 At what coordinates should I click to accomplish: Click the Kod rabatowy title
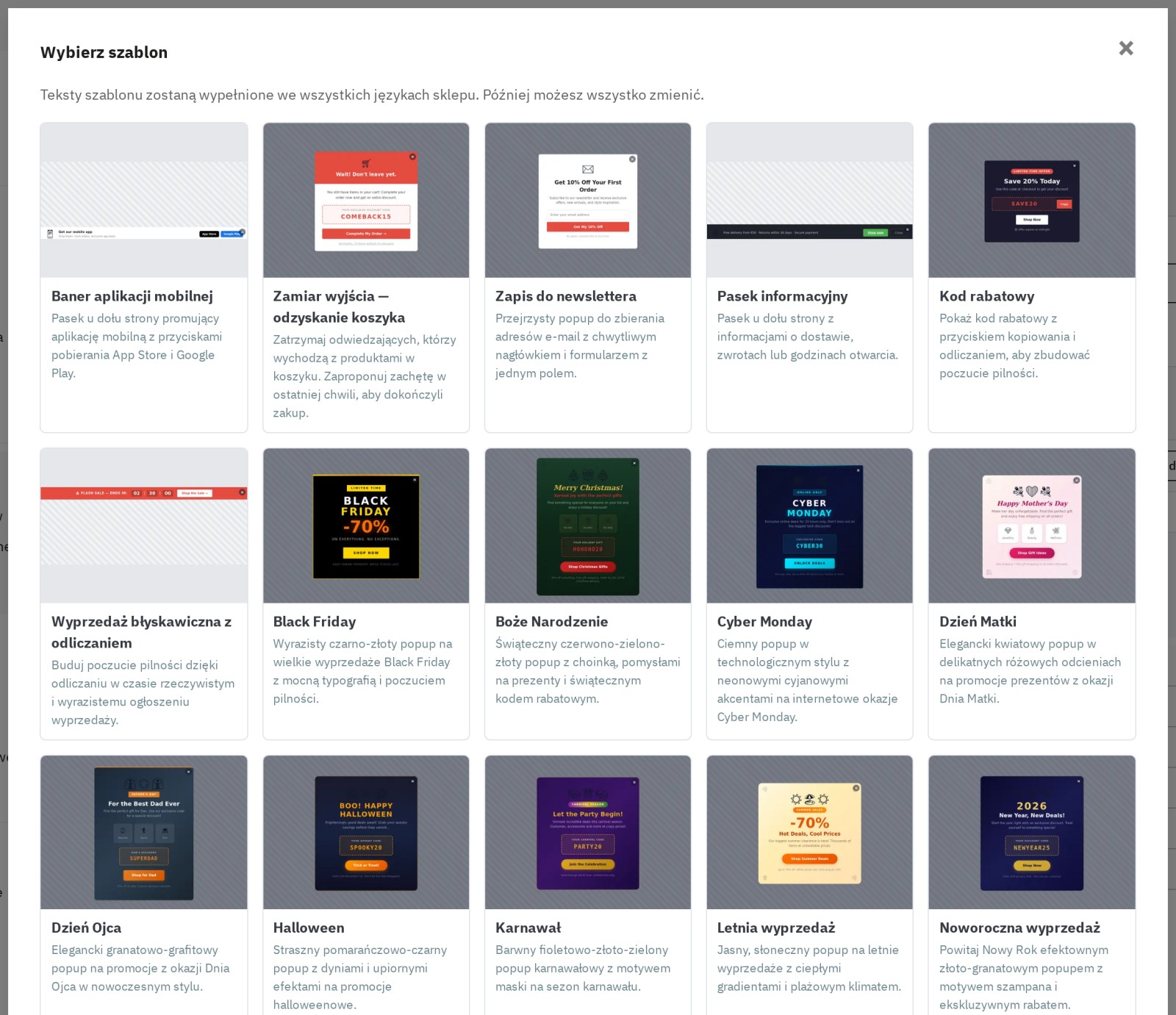pos(987,296)
